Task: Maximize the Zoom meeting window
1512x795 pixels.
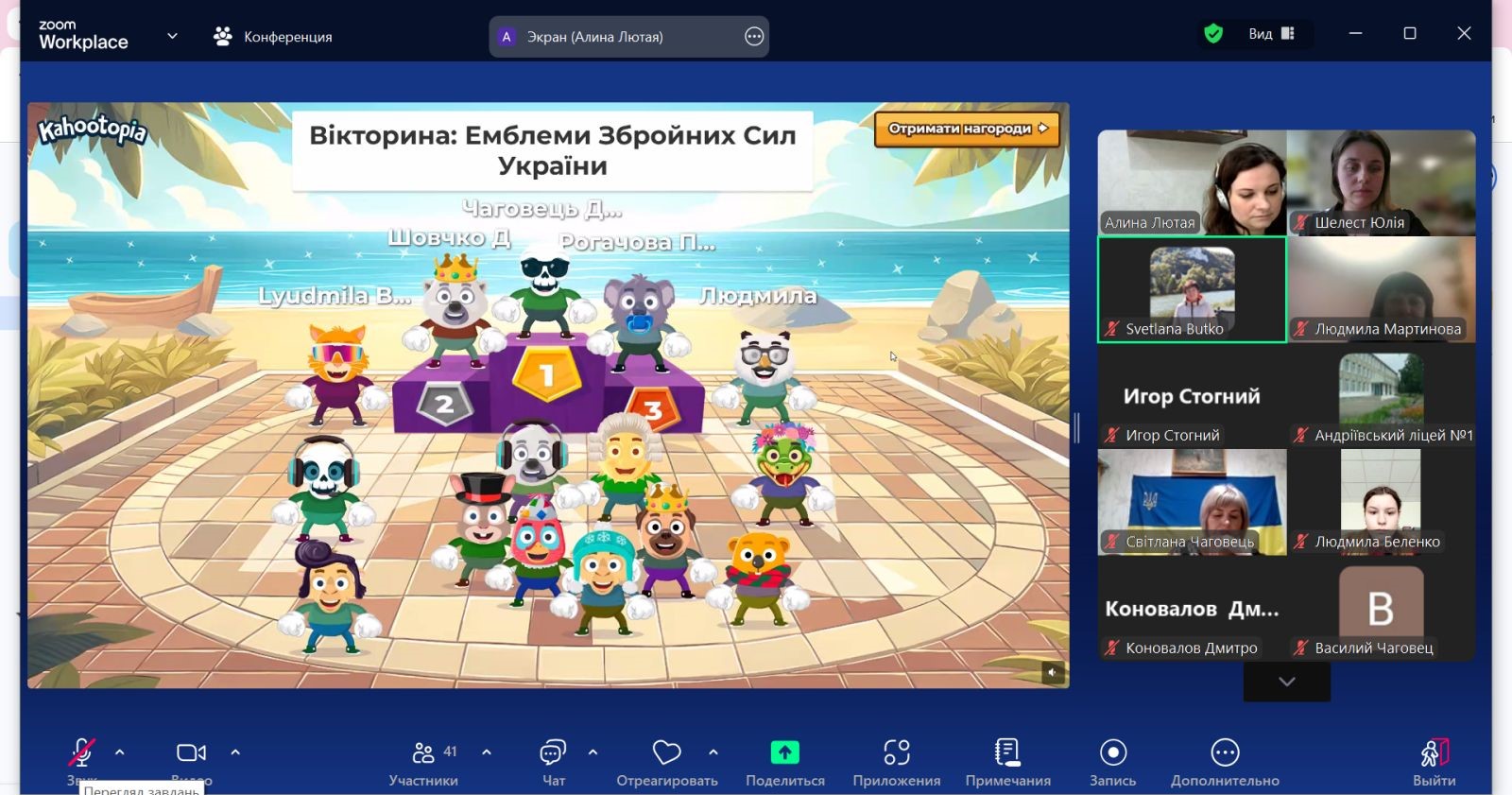Action: (x=1410, y=33)
